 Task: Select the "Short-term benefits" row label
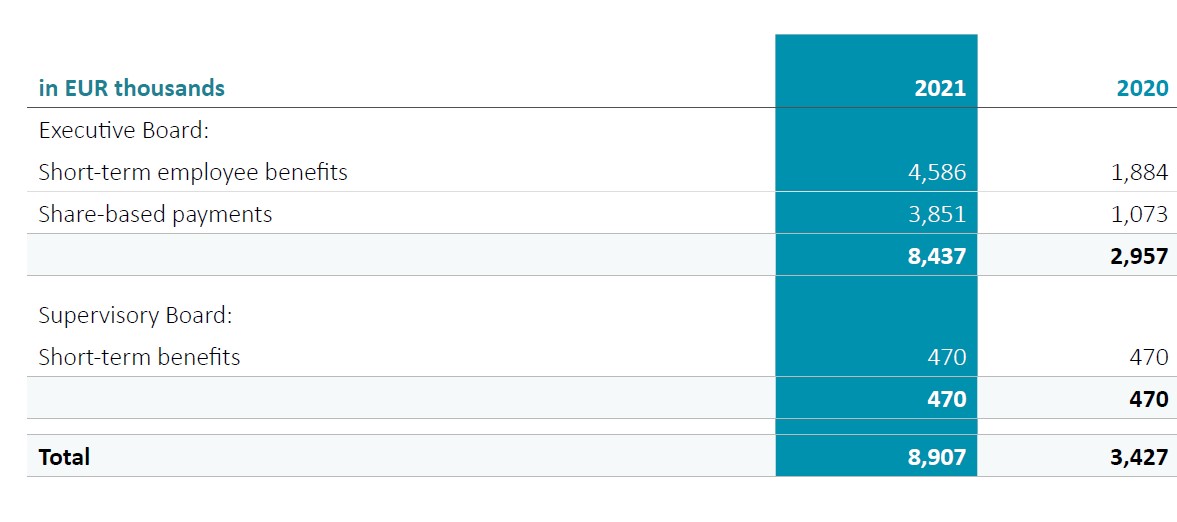click(139, 357)
